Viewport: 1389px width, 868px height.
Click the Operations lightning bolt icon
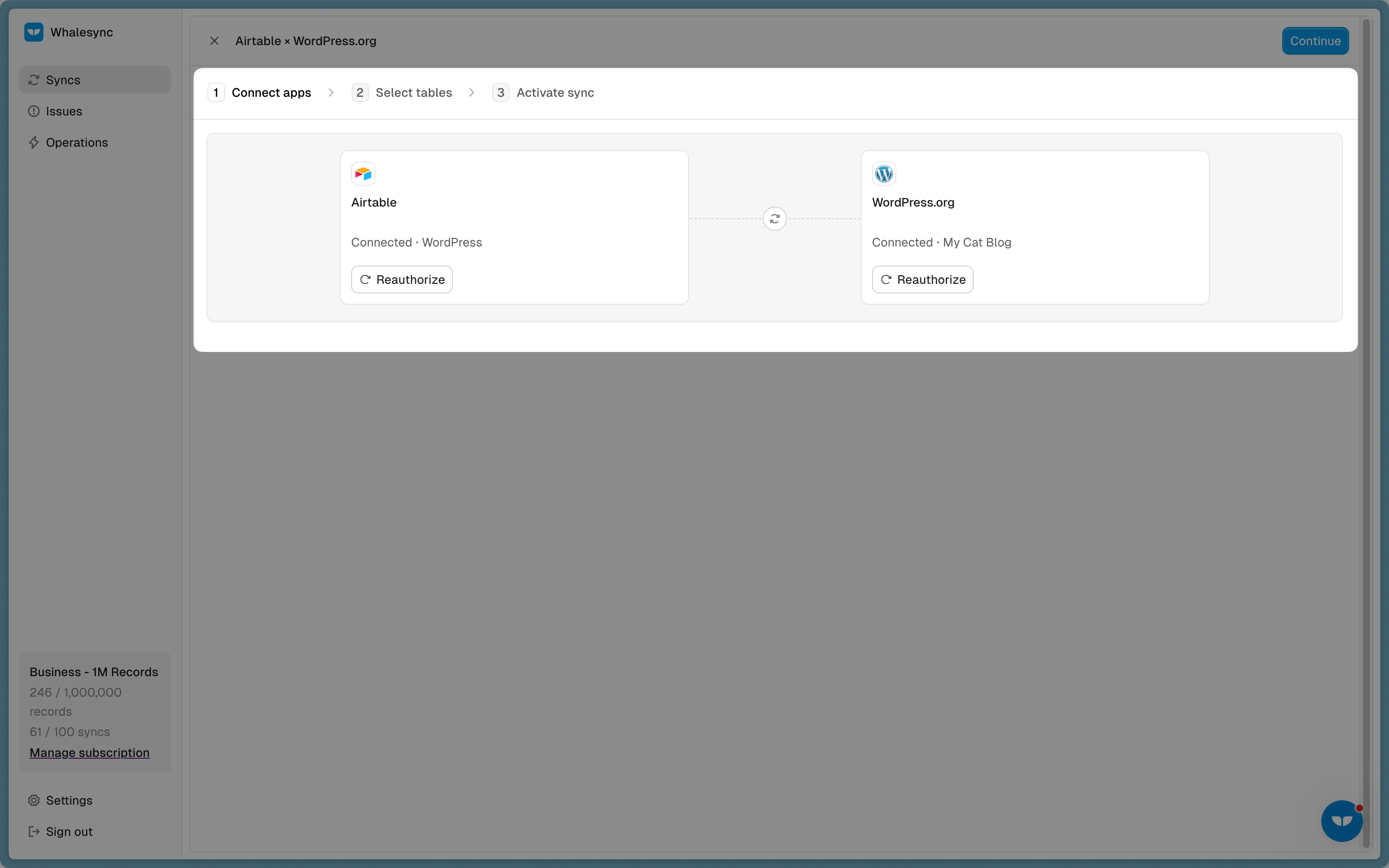point(34,142)
